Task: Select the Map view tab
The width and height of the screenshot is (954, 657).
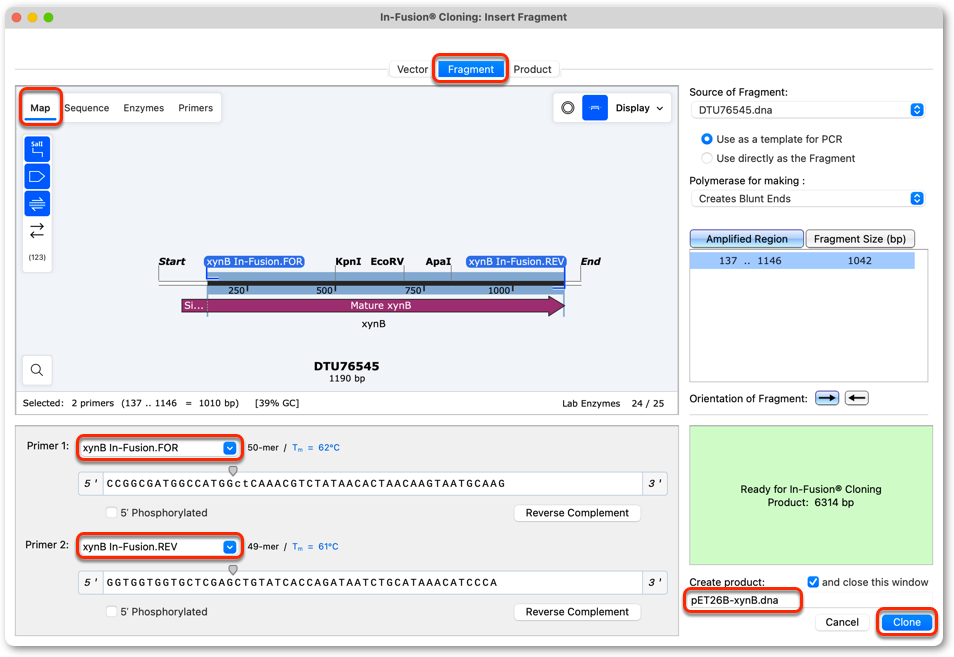Action: (40, 108)
